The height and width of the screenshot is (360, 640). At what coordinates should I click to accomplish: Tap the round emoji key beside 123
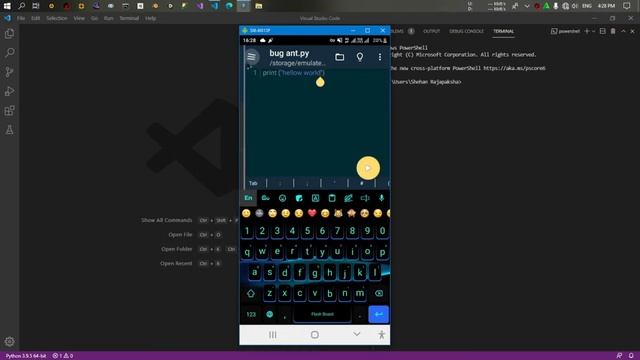point(269,314)
